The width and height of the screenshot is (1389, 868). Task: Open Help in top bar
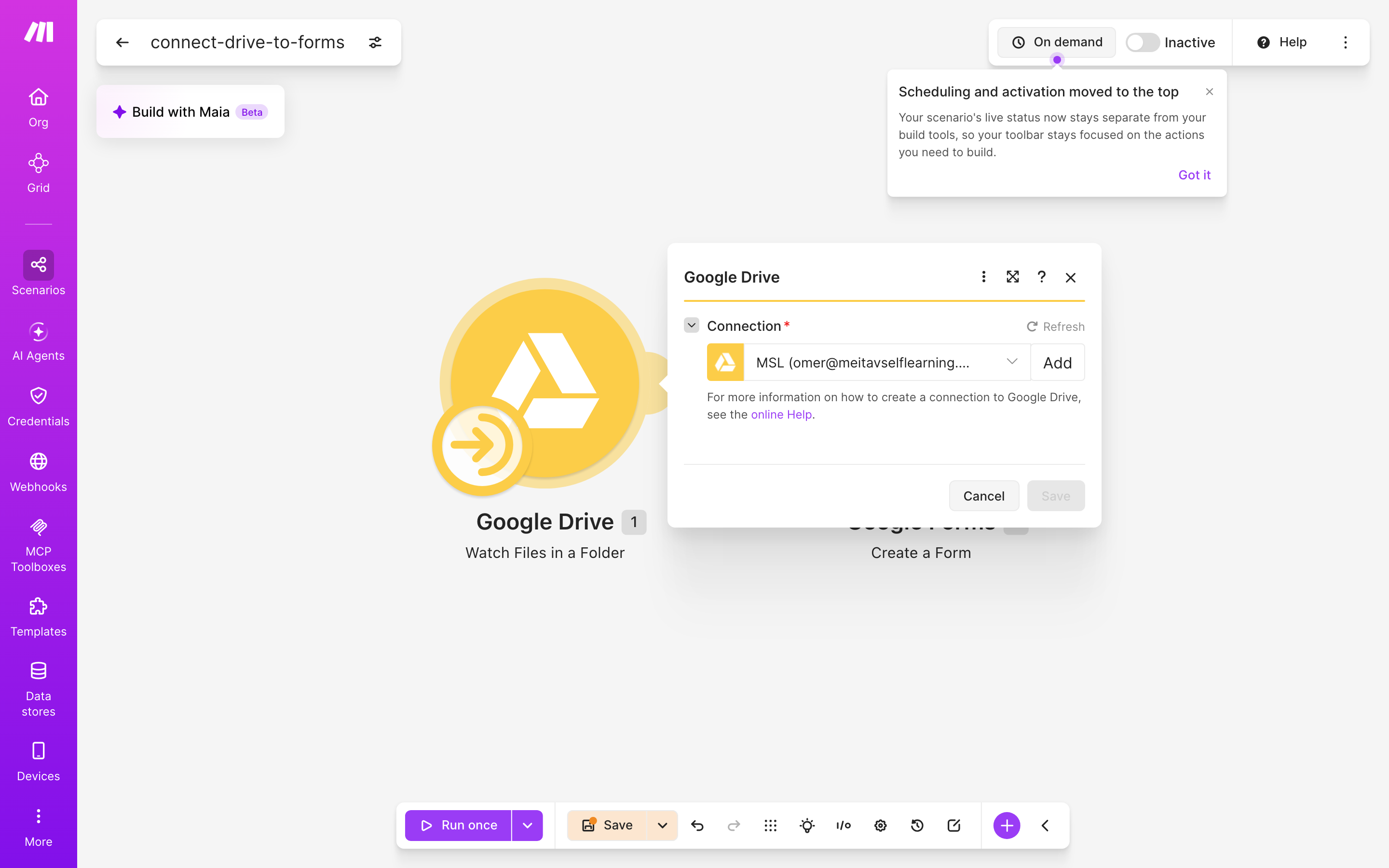[x=1281, y=42]
